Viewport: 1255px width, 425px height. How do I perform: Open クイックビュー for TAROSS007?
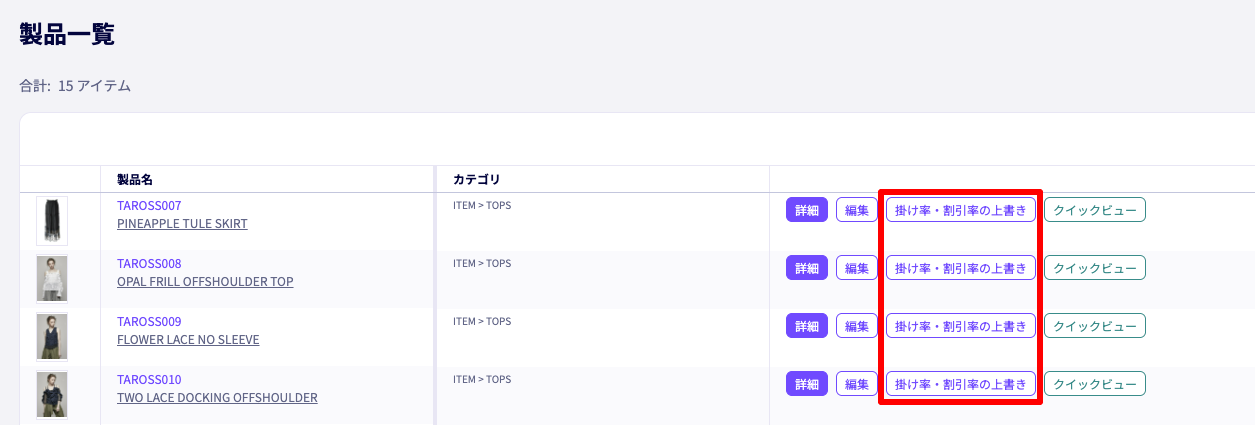[1095, 210]
